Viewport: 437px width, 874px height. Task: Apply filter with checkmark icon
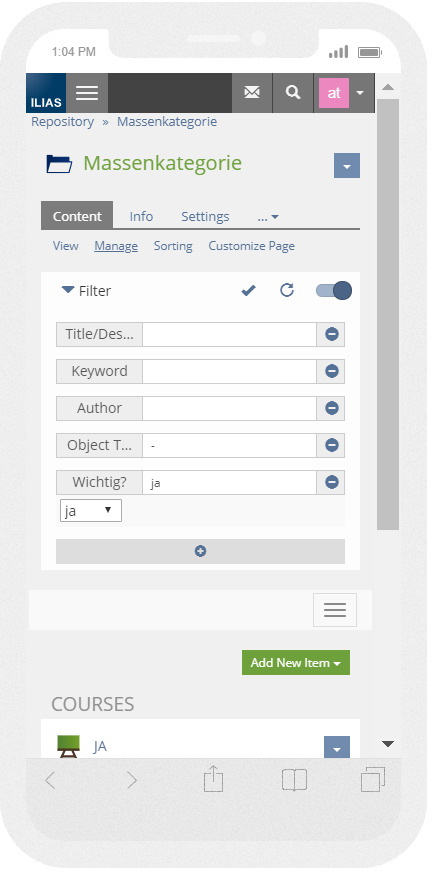point(249,290)
